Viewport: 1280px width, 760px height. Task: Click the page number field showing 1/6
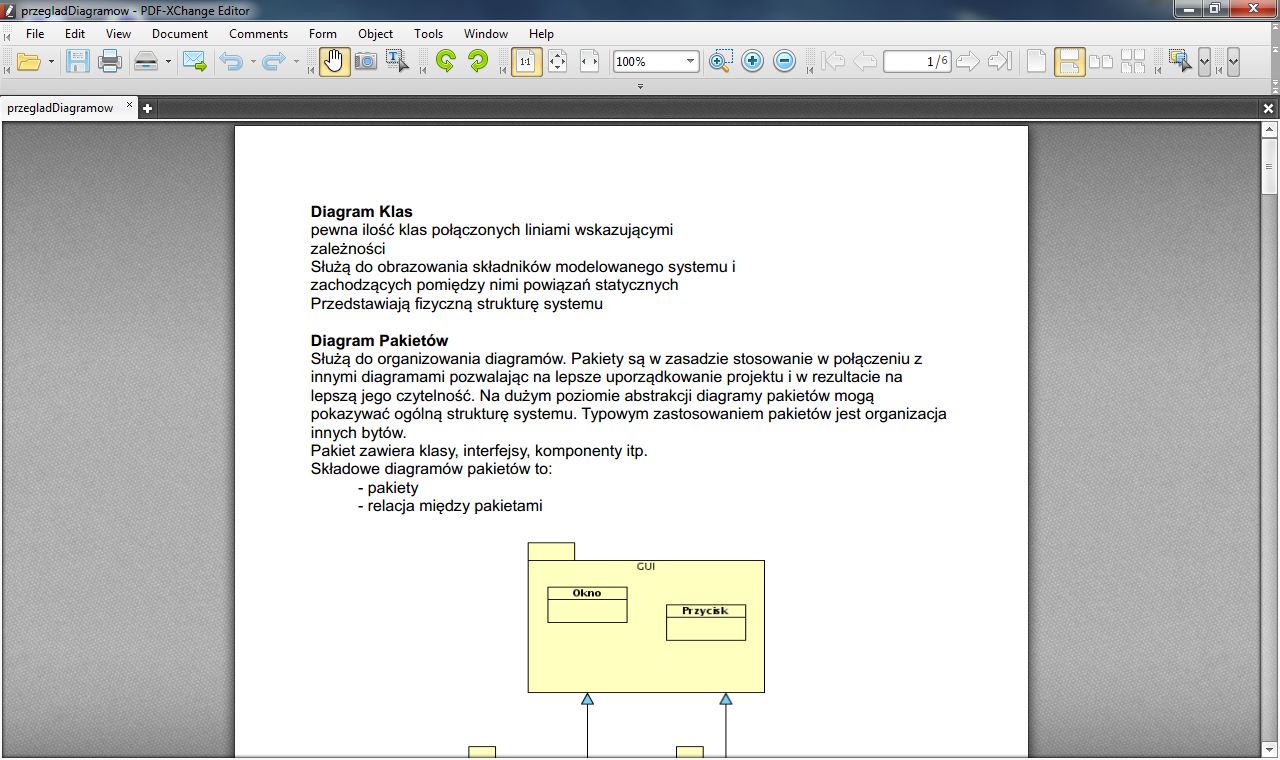917,62
